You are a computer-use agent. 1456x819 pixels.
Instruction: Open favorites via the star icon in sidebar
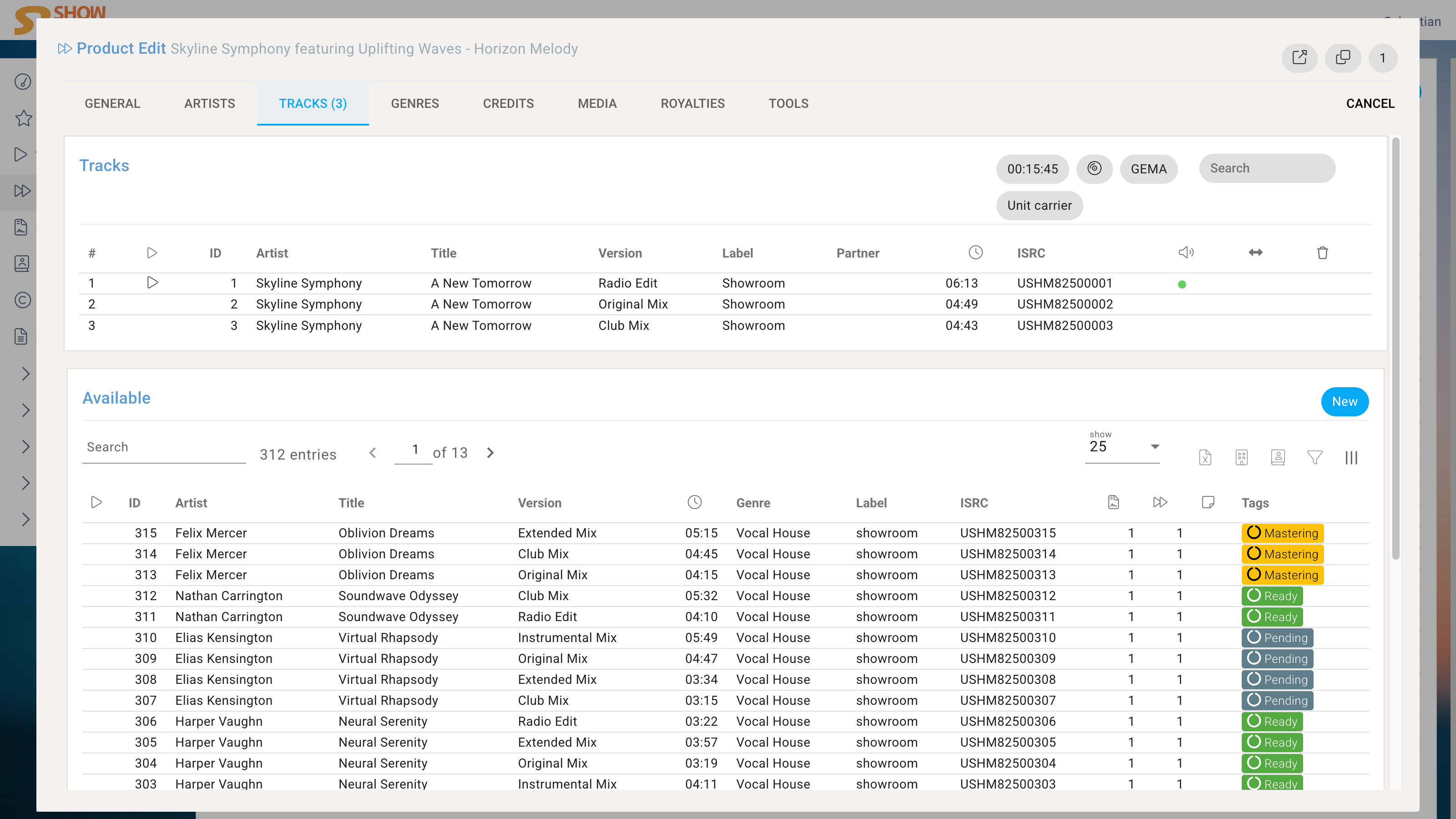(23, 118)
